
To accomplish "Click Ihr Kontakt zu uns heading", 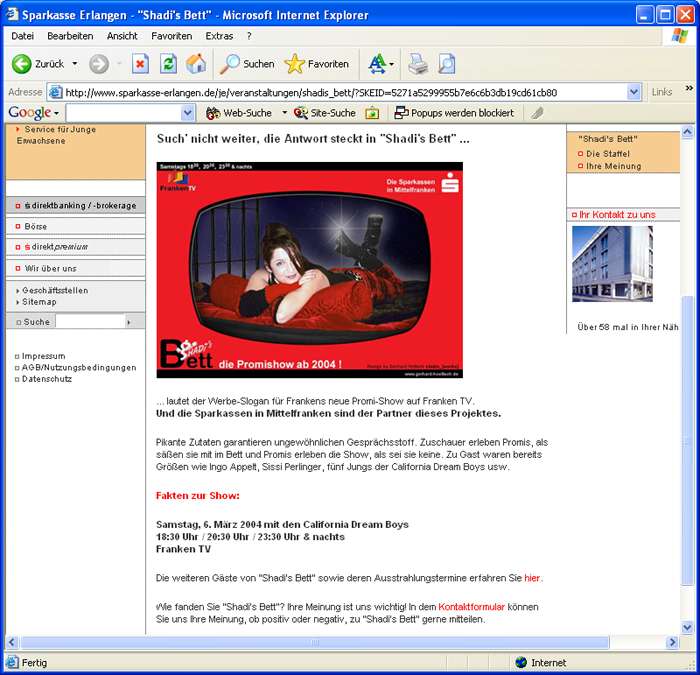I will point(617,215).
